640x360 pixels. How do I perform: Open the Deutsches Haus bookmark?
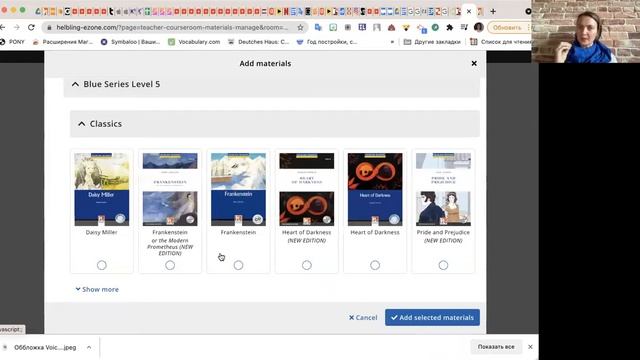[258, 42]
